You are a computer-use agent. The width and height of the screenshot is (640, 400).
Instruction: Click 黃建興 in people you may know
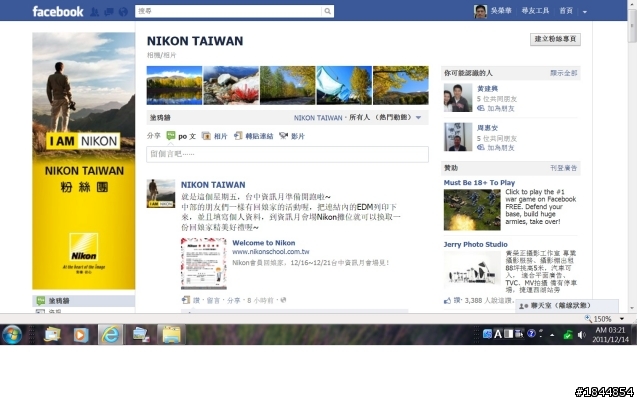(487, 89)
